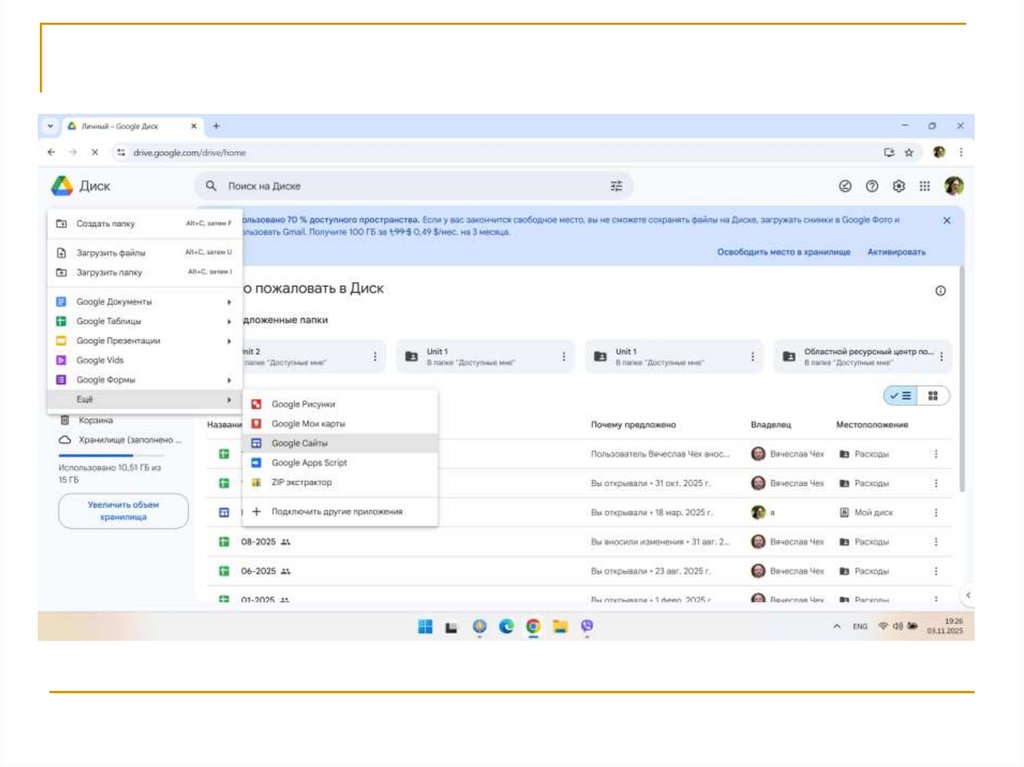Open the Google account avatar in Drive
This screenshot has width=1024, height=767.
pyautogui.click(x=953, y=186)
